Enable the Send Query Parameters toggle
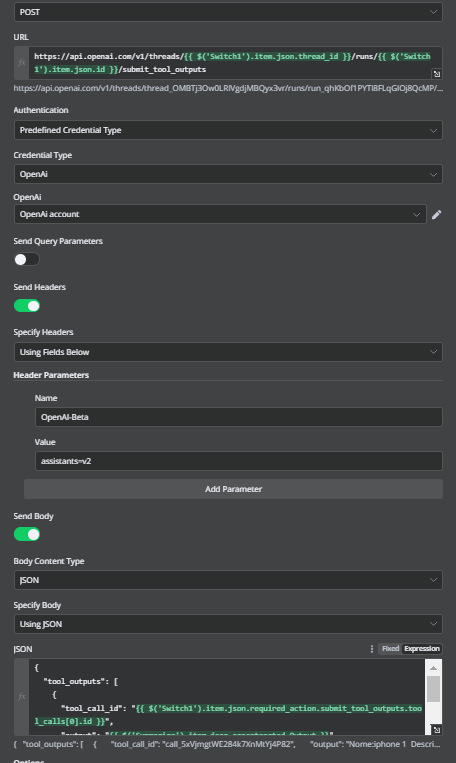 coord(27,259)
